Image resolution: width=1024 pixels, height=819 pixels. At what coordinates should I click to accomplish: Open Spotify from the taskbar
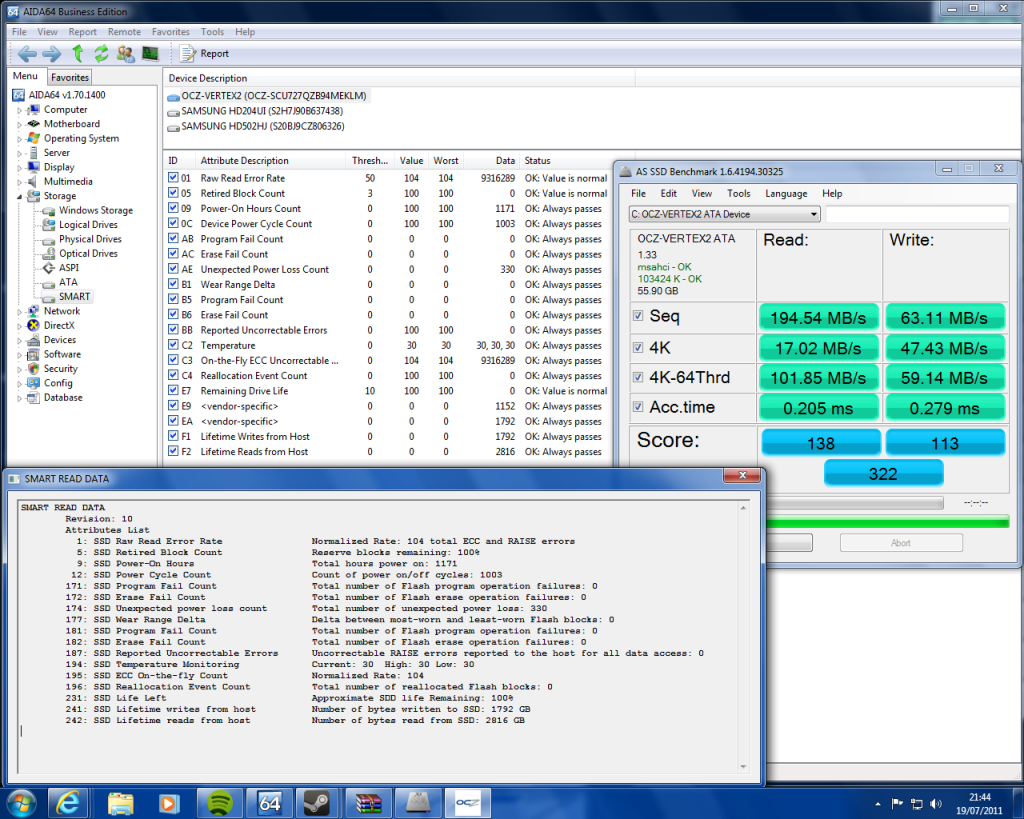point(220,803)
